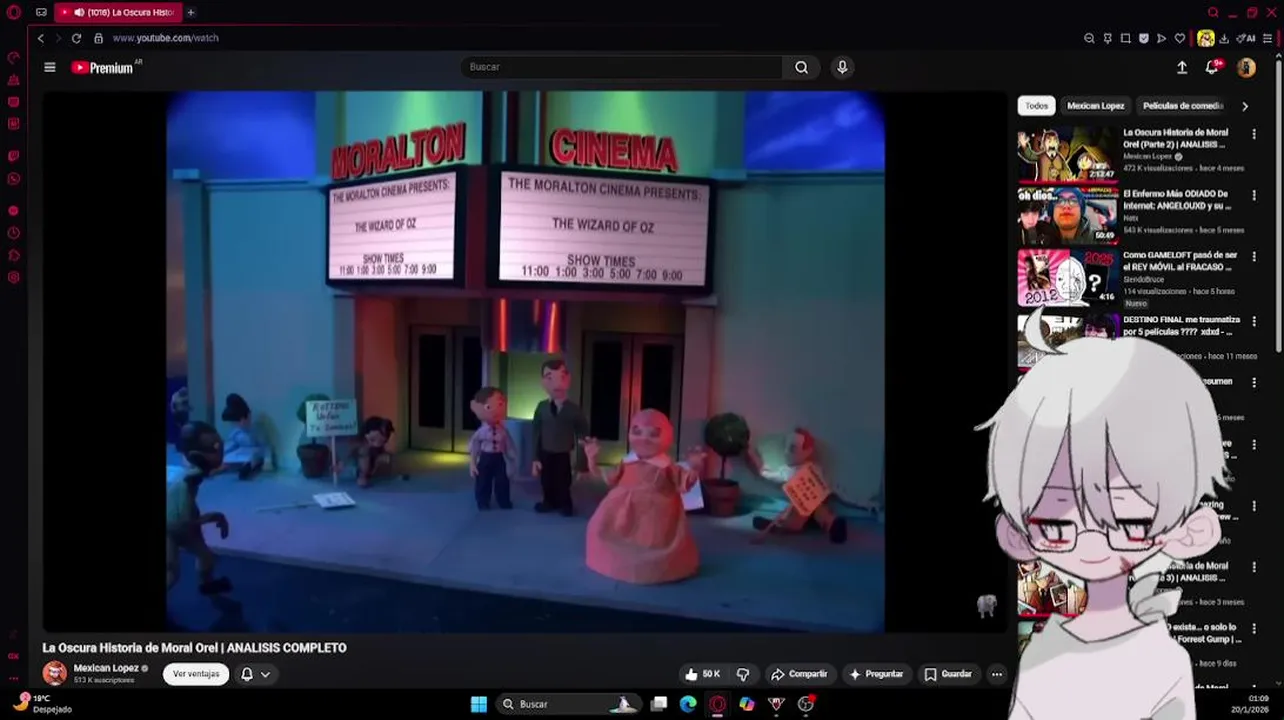Open the weather widget showing 19°C

pyautogui.click(x=42, y=704)
